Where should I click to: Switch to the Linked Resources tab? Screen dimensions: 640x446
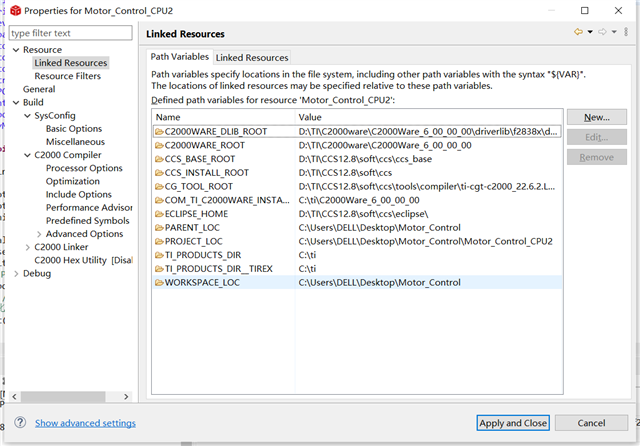click(252, 58)
